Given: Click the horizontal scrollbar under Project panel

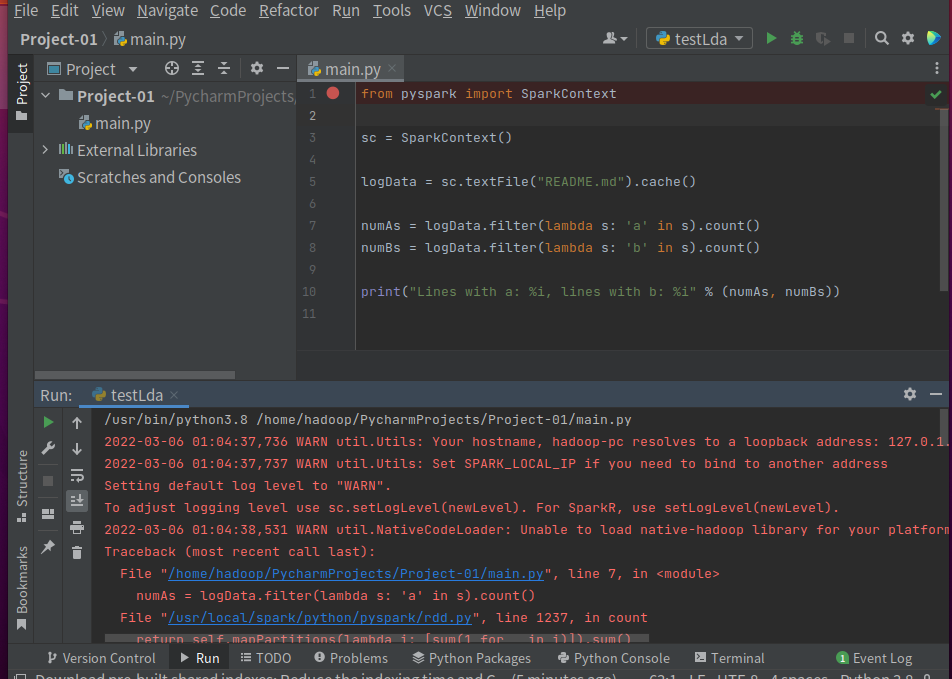Looking at the screenshot, I should [x=135, y=375].
